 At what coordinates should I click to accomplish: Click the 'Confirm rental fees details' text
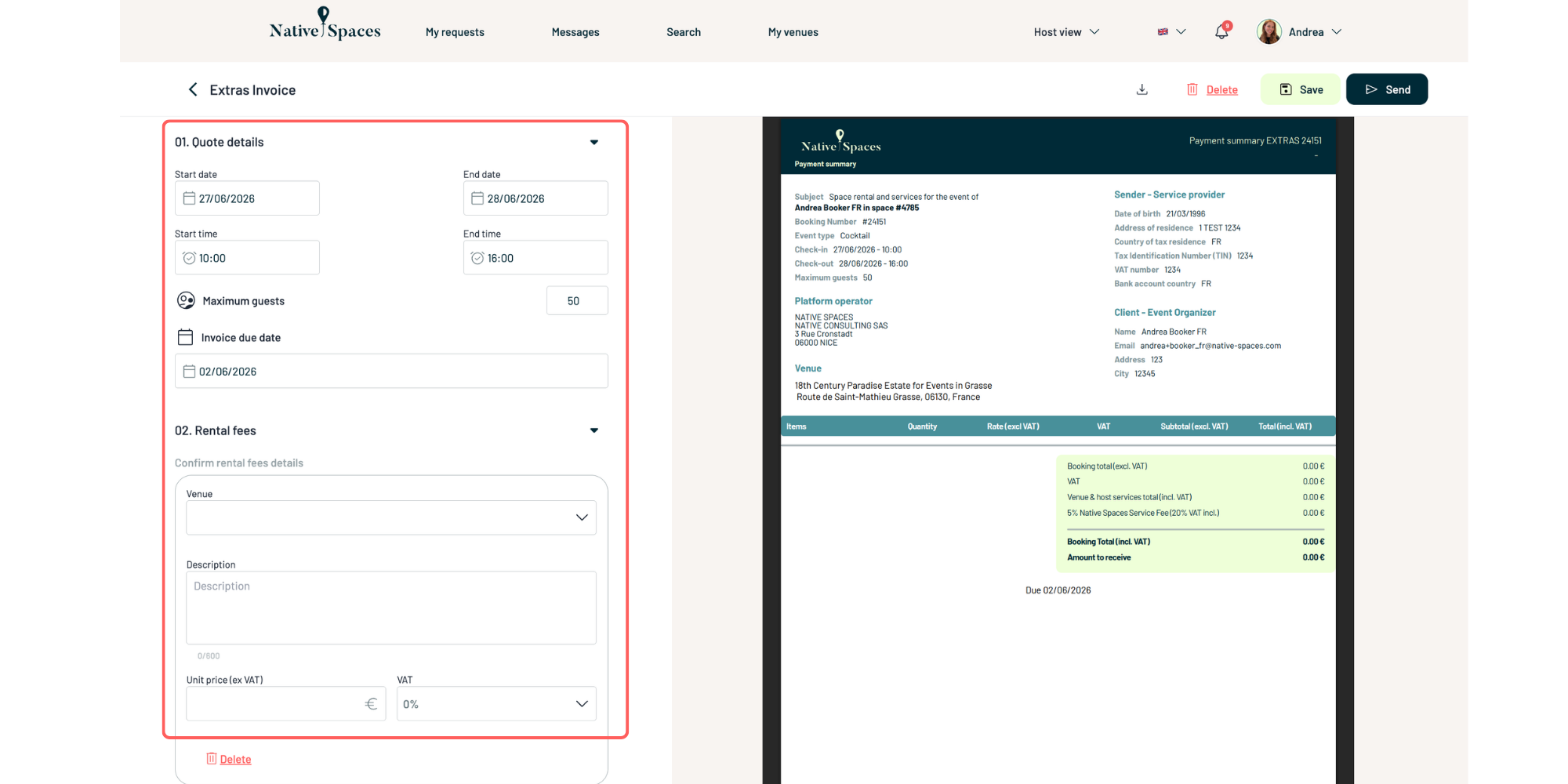pos(239,463)
